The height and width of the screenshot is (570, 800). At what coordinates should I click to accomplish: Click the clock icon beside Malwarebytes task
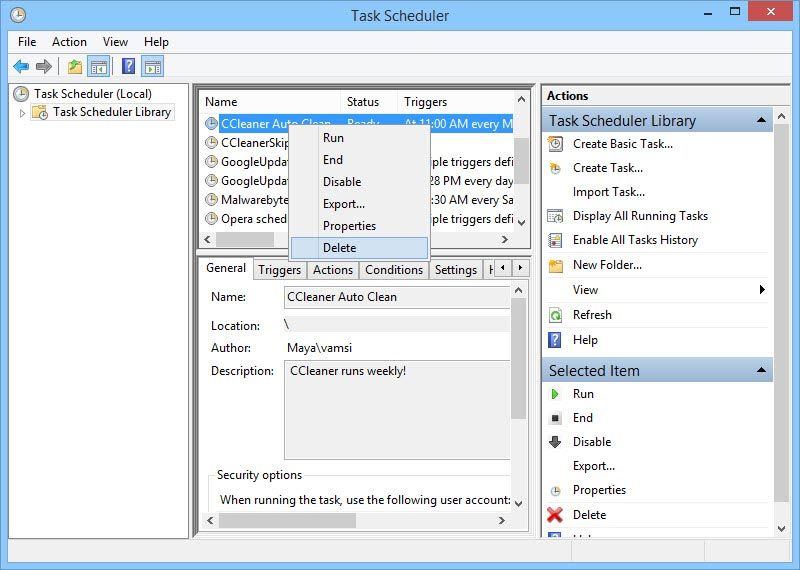pyautogui.click(x=211, y=200)
